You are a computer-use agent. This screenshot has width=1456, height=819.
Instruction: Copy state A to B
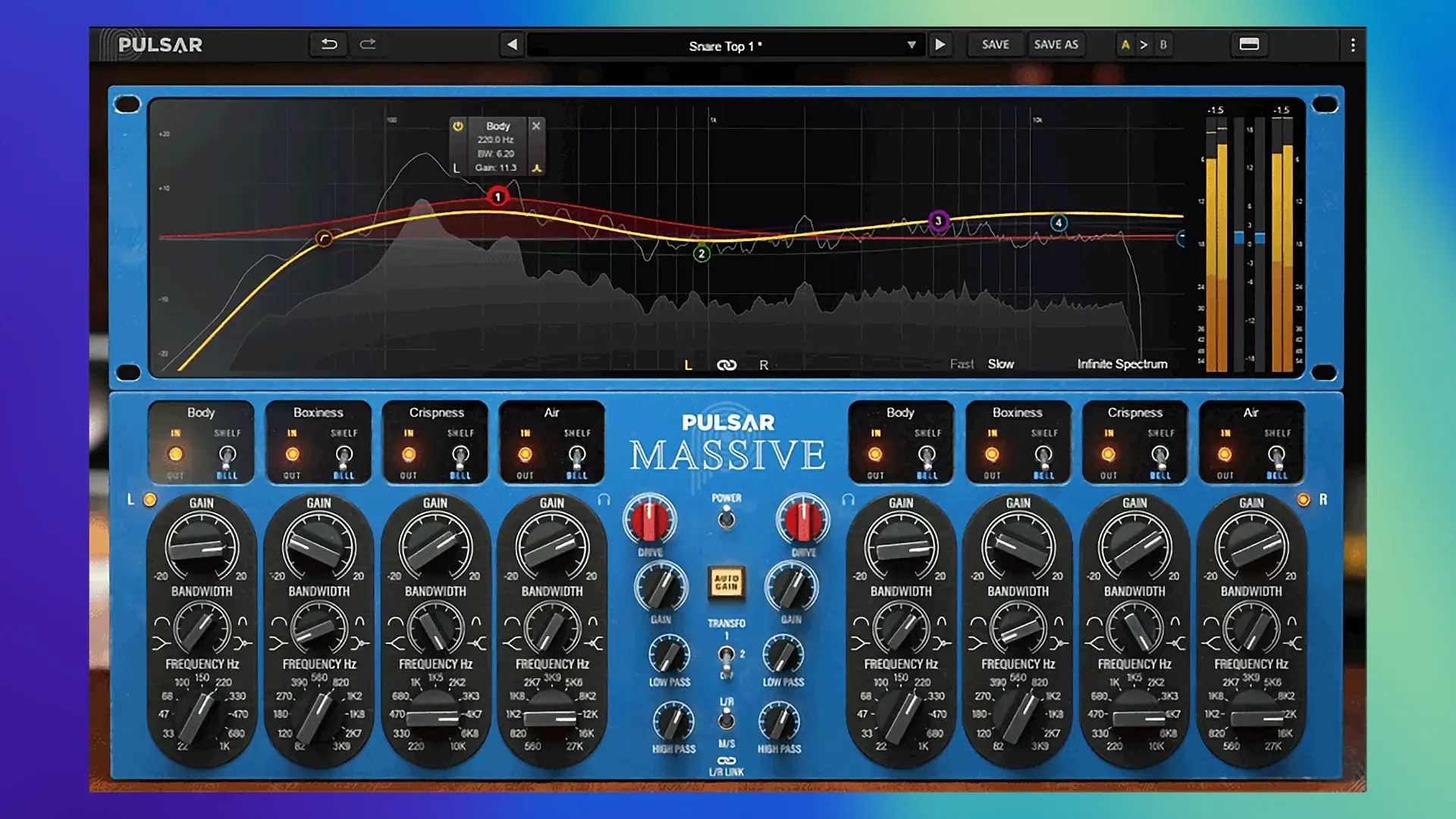click(1144, 45)
